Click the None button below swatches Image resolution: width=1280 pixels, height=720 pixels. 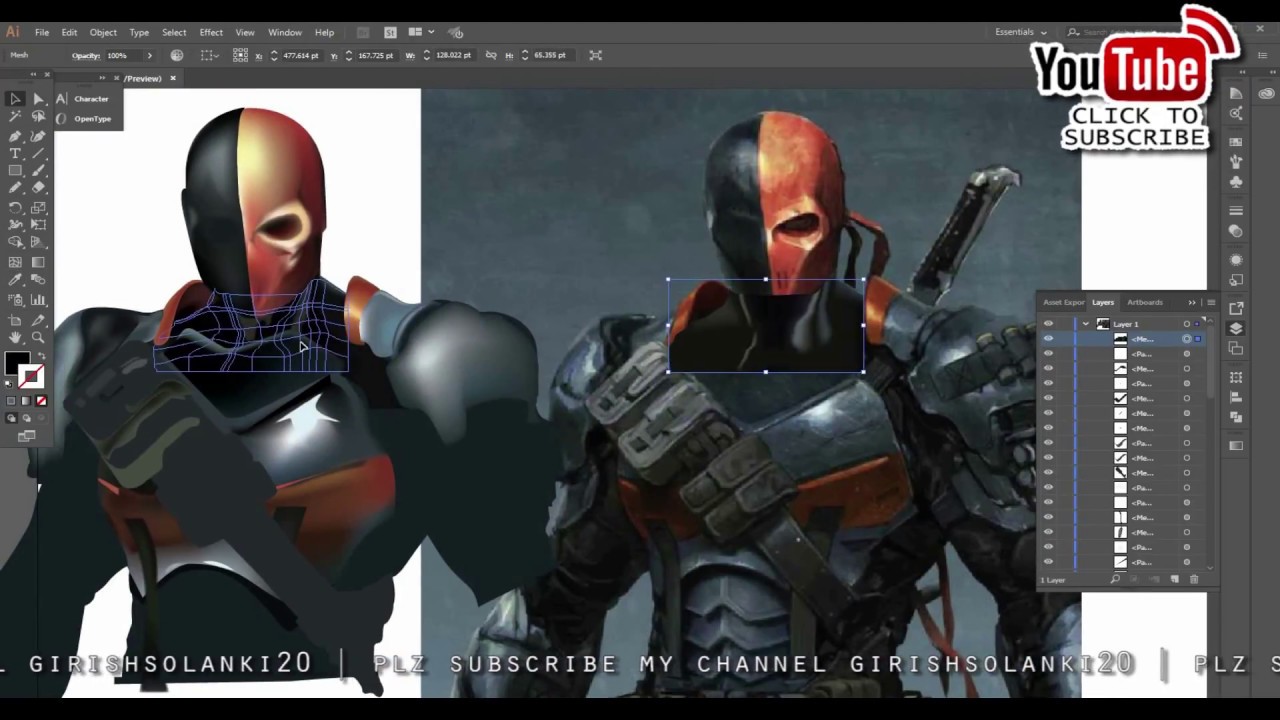point(41,401)
